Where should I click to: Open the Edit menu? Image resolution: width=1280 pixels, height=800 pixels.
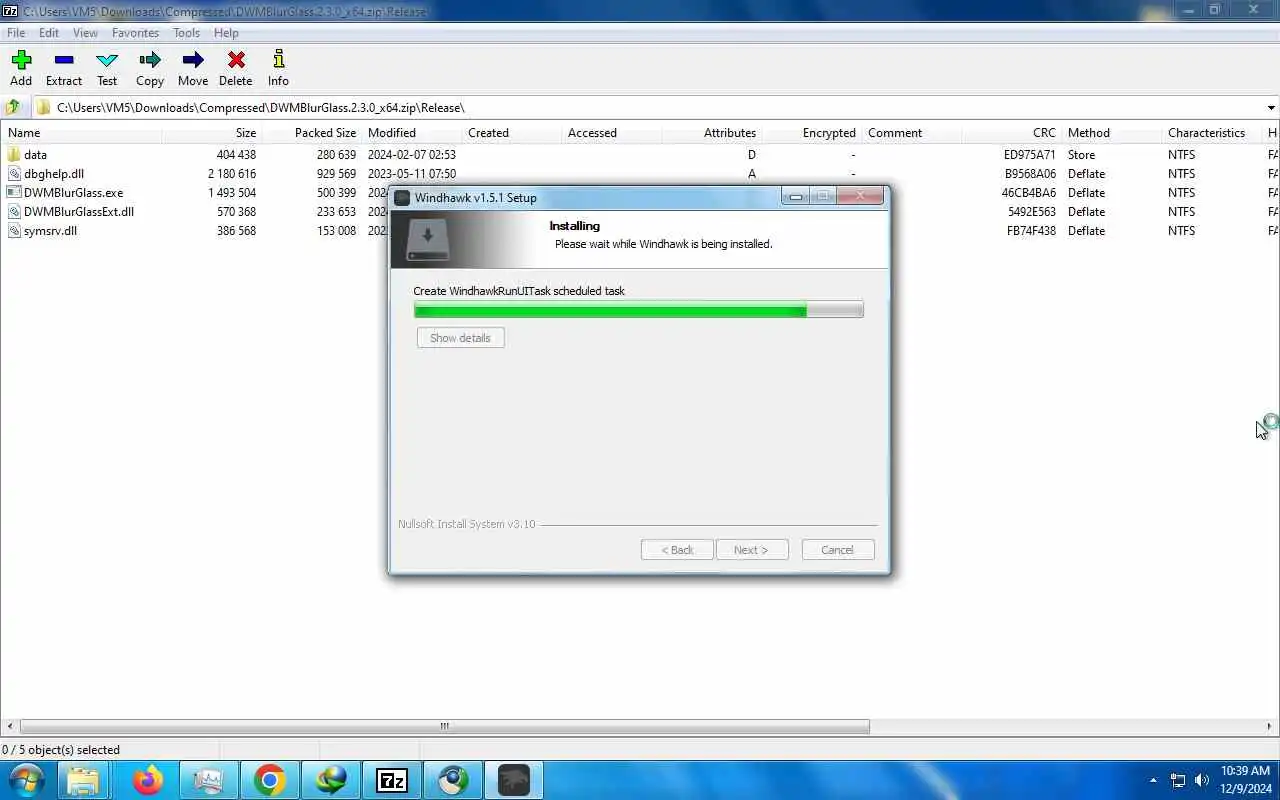49,33
